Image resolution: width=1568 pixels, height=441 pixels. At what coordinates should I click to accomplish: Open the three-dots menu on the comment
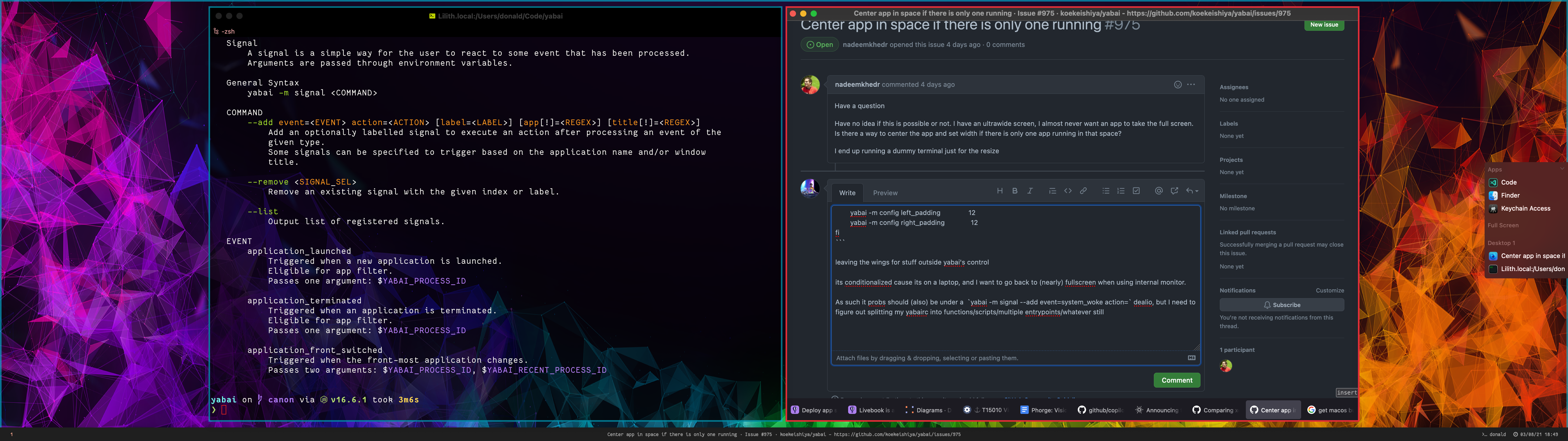(x=1191, y=85)
